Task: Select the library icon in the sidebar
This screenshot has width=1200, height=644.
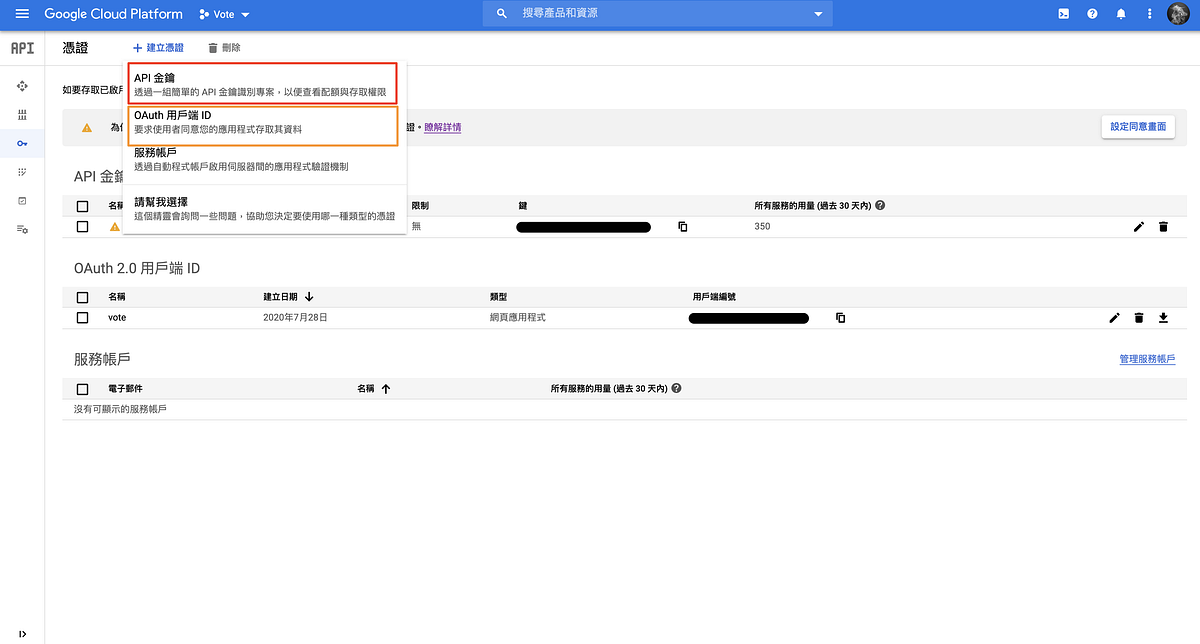Action: (x=22, y=115)
